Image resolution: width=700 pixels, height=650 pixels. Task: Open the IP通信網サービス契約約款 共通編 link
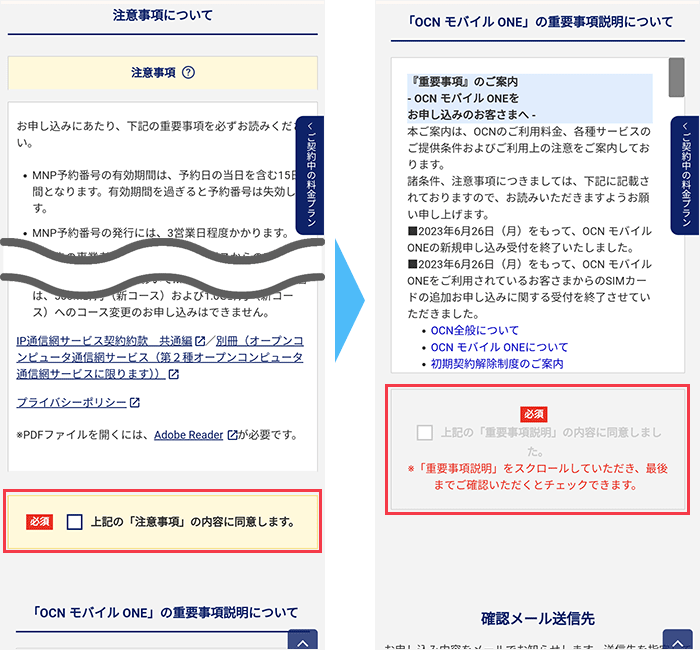104,341
